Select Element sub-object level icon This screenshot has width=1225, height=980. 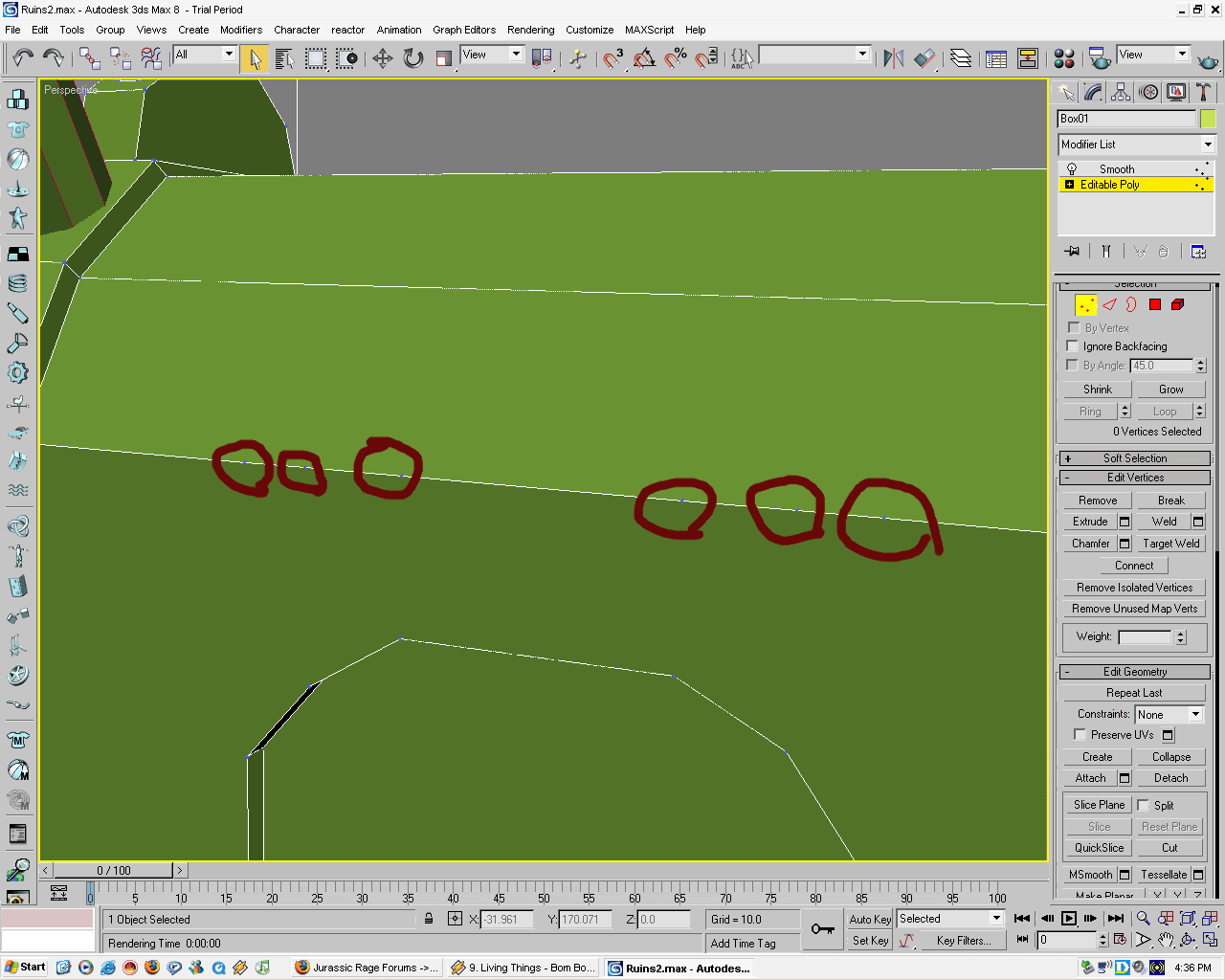1177,304
